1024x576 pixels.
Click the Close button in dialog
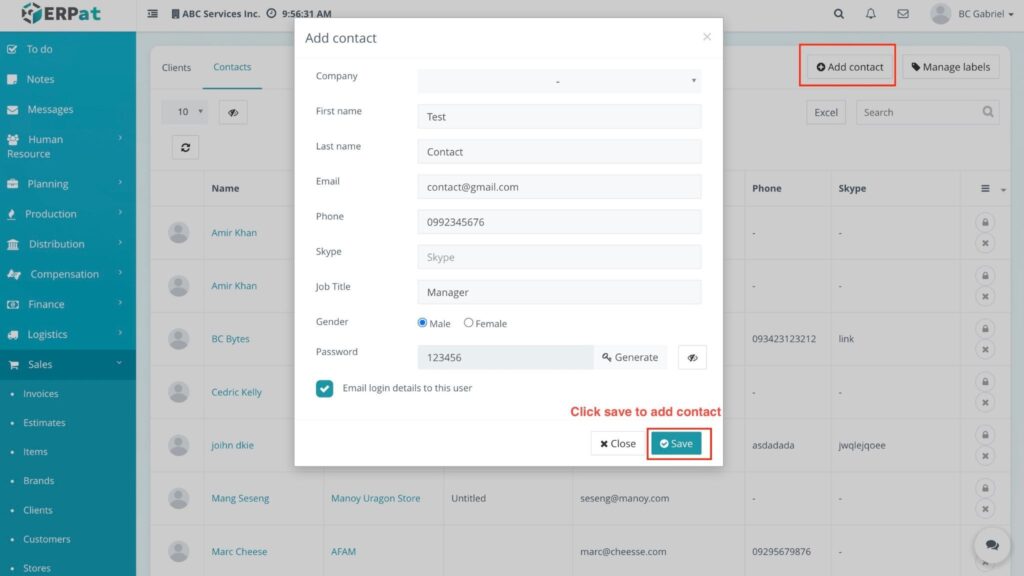[x=618, y=443]
